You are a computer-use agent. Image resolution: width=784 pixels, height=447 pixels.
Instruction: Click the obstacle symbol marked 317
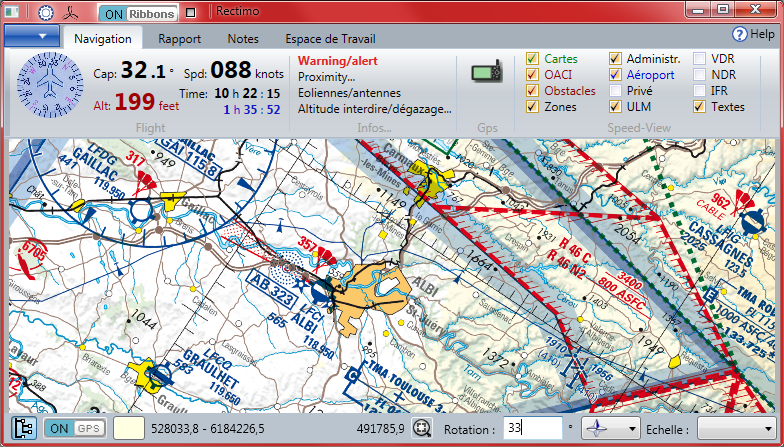click(145, 184)
